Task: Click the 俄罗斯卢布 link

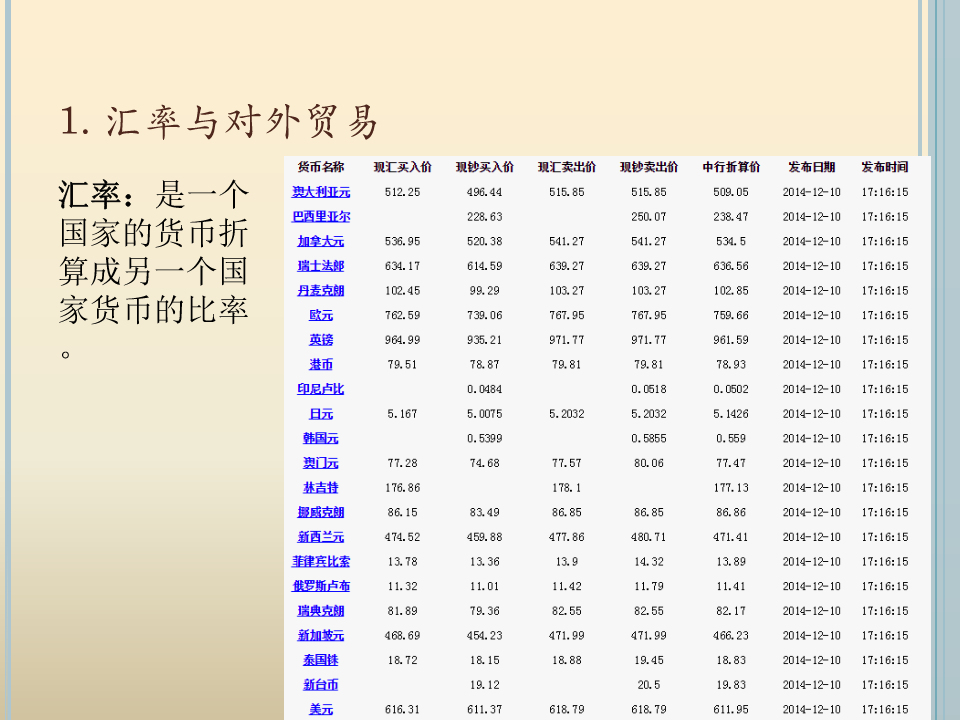Action: click(321, 586)
